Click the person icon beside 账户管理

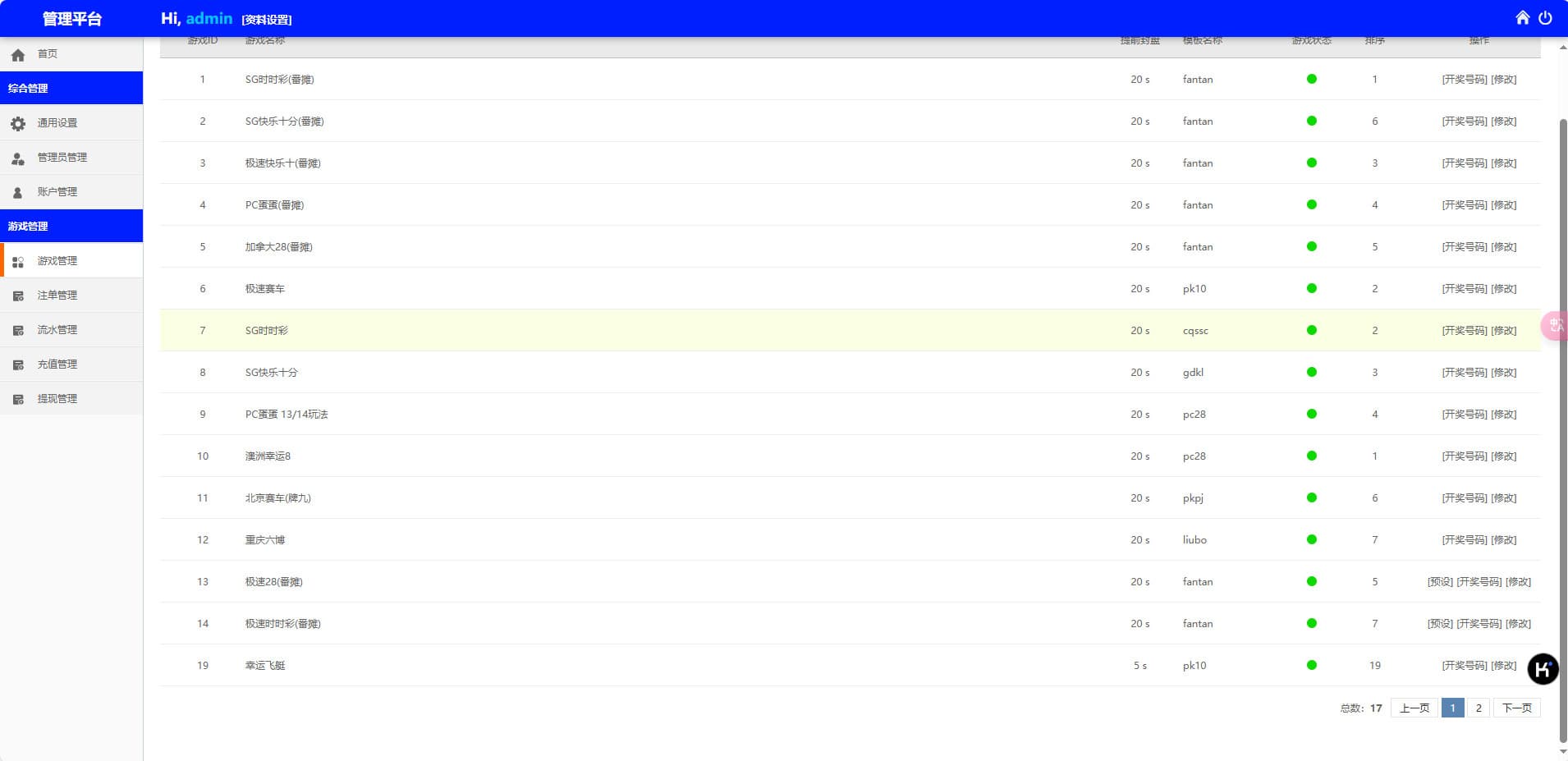tap(18, 192)
